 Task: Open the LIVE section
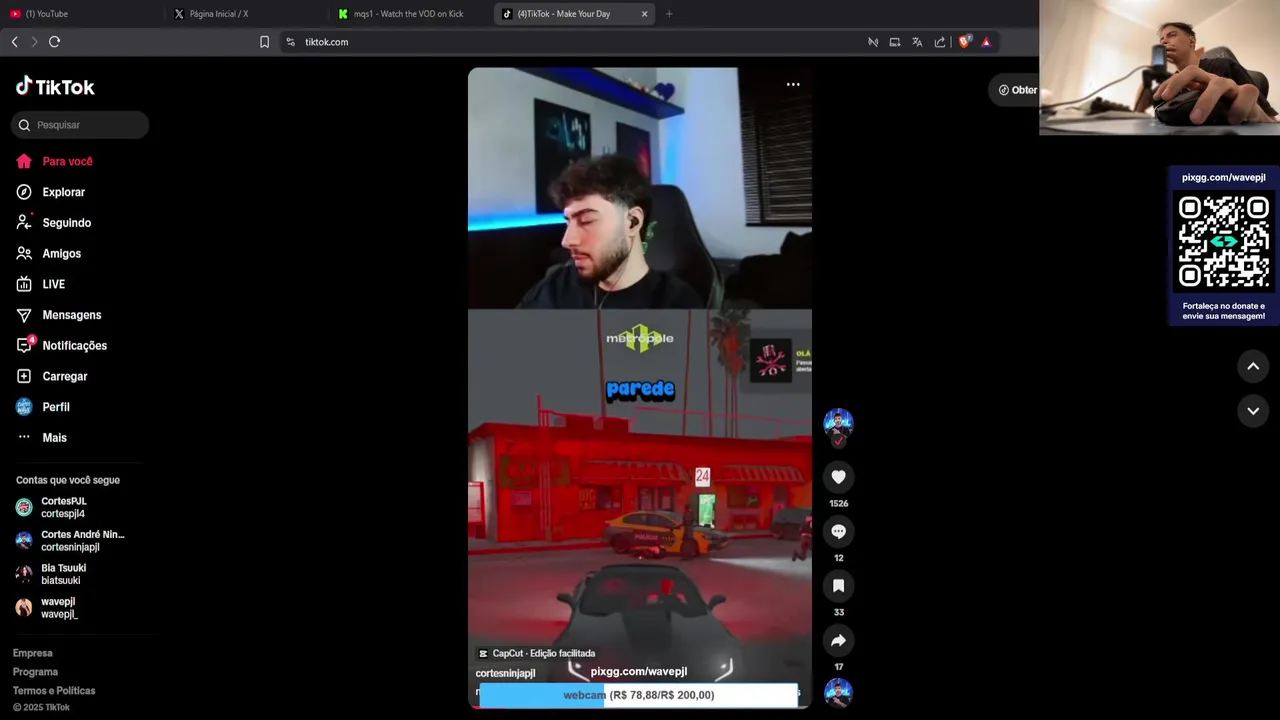(x=41, y=284)
